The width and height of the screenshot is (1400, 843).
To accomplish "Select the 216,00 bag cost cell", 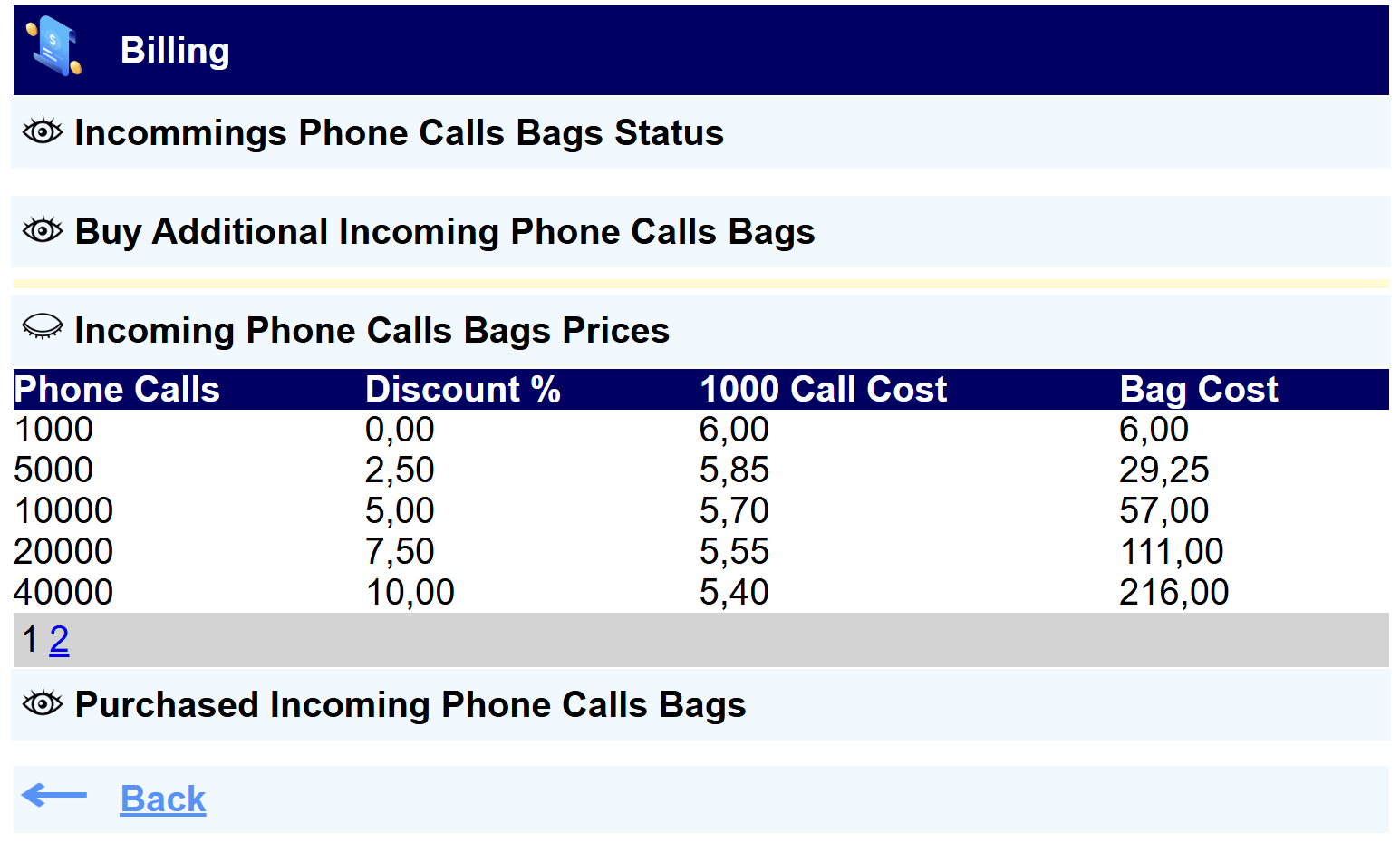I will coord(1173,593).
